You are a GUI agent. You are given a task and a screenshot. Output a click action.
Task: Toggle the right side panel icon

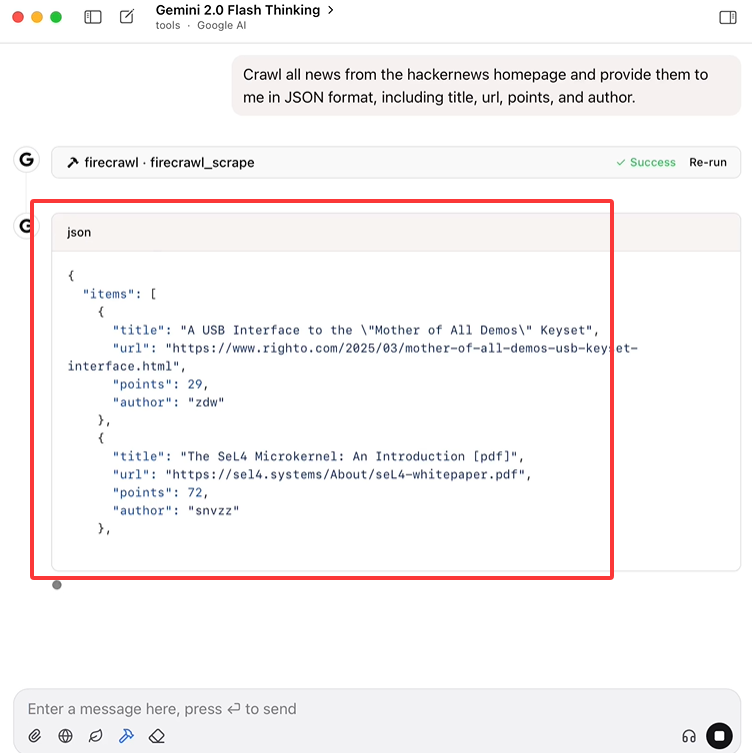pyautogui.click(x=728, y=17)
